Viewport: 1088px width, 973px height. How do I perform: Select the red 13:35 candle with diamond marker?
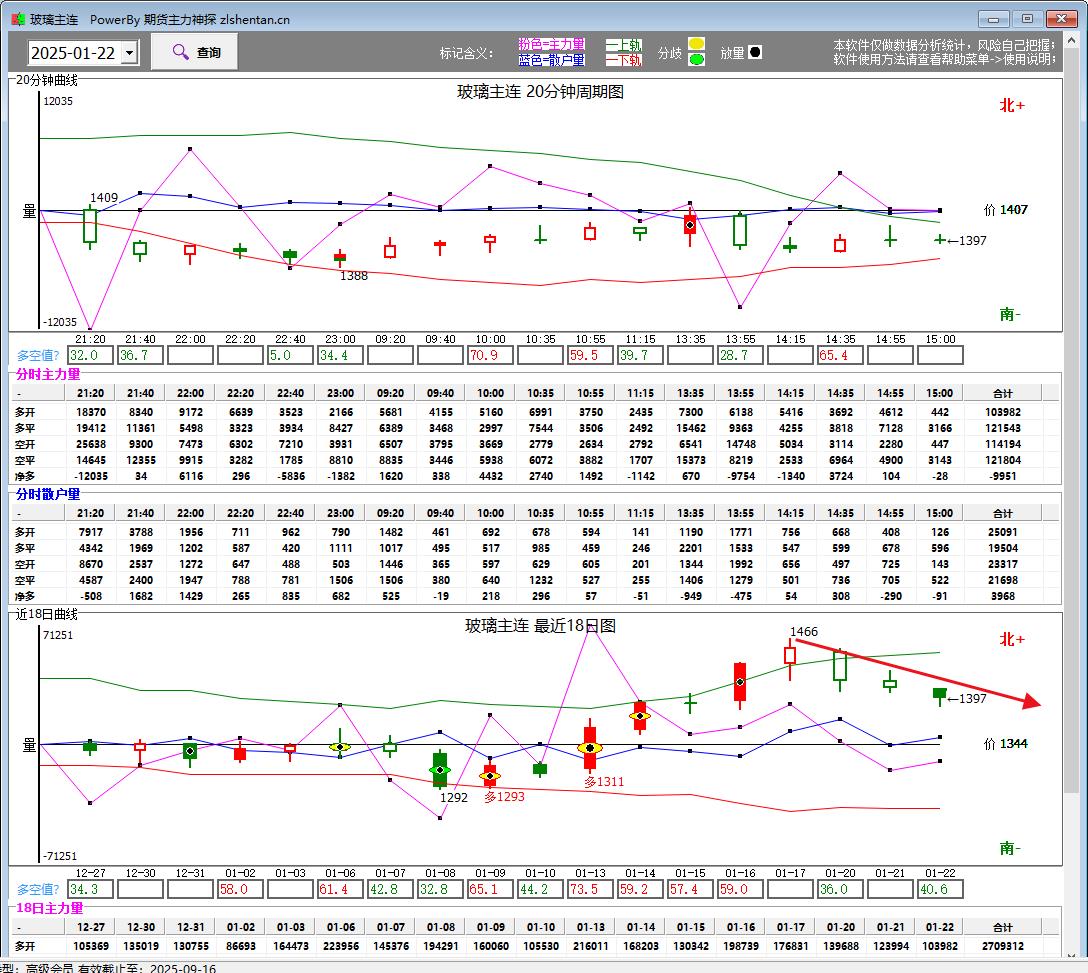click(690, 225)
